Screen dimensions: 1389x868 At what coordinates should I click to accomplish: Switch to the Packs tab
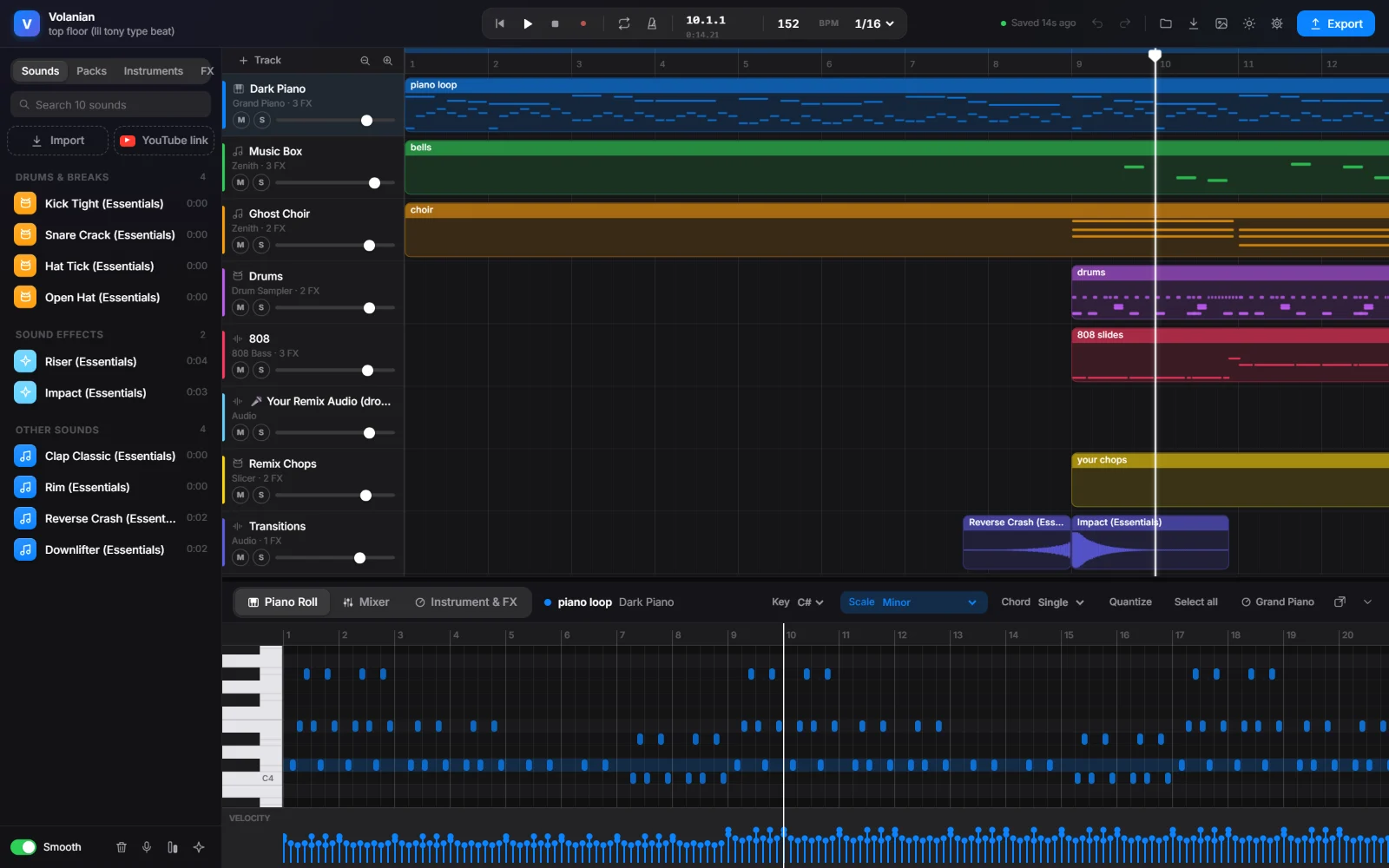click(x=91, y=71)
